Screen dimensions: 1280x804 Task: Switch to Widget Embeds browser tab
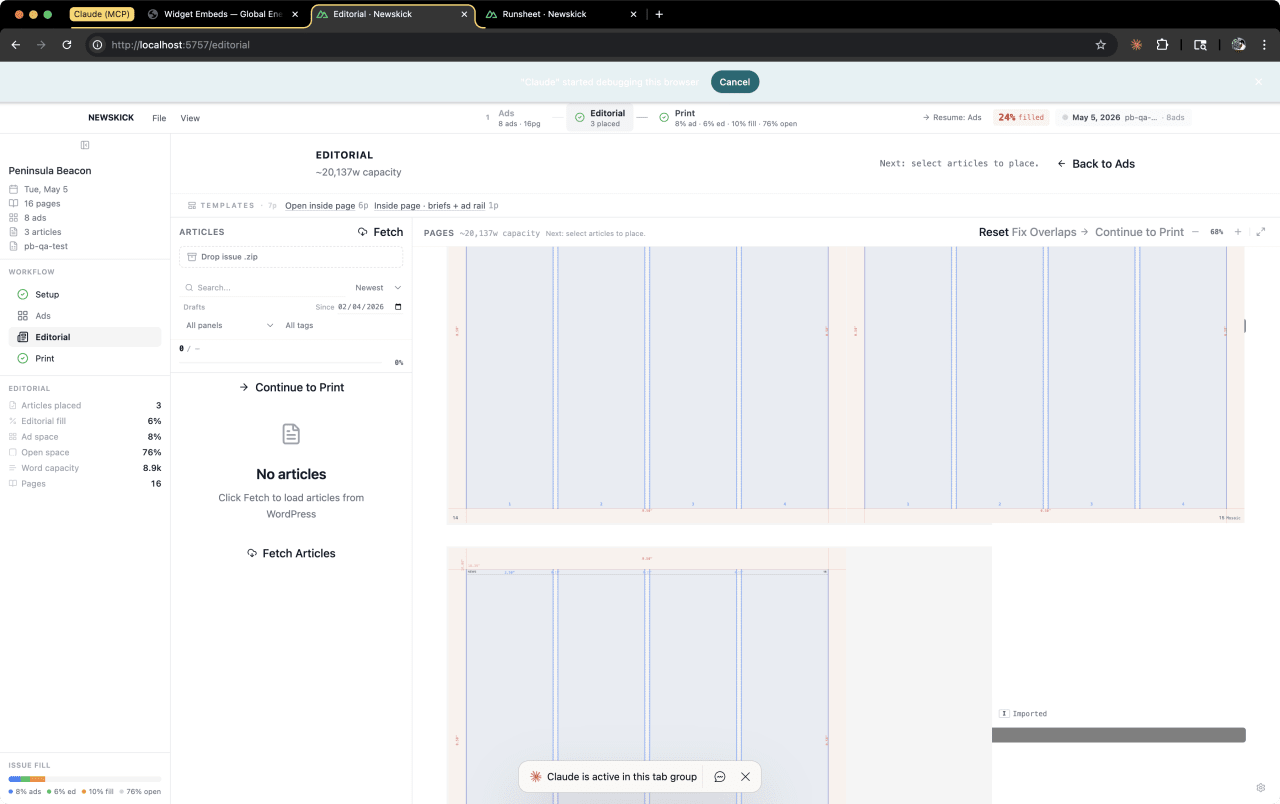coord(223,15)
